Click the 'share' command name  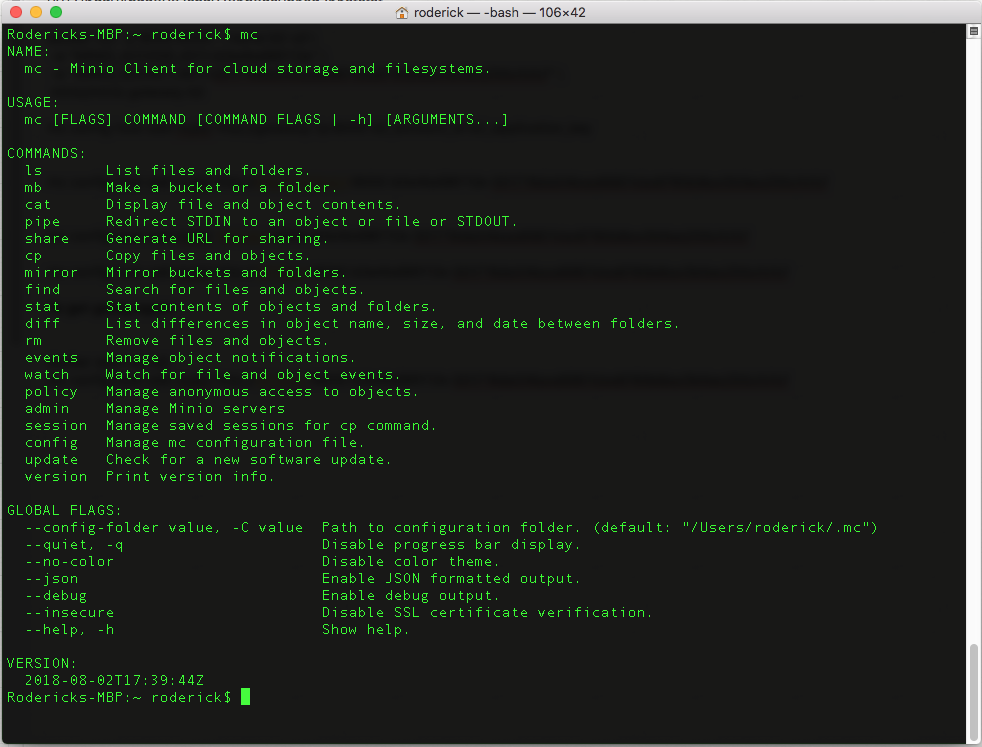pos(47,238)
